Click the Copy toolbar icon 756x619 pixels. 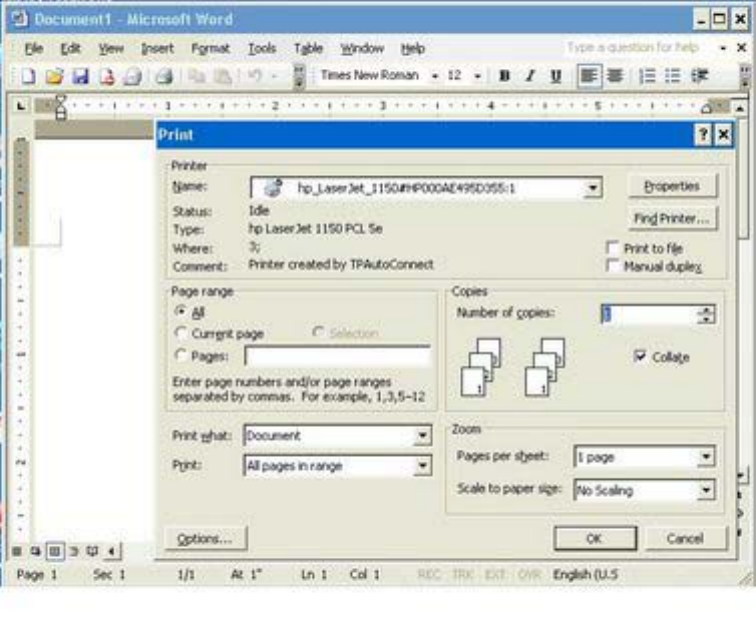coord(196,76)
